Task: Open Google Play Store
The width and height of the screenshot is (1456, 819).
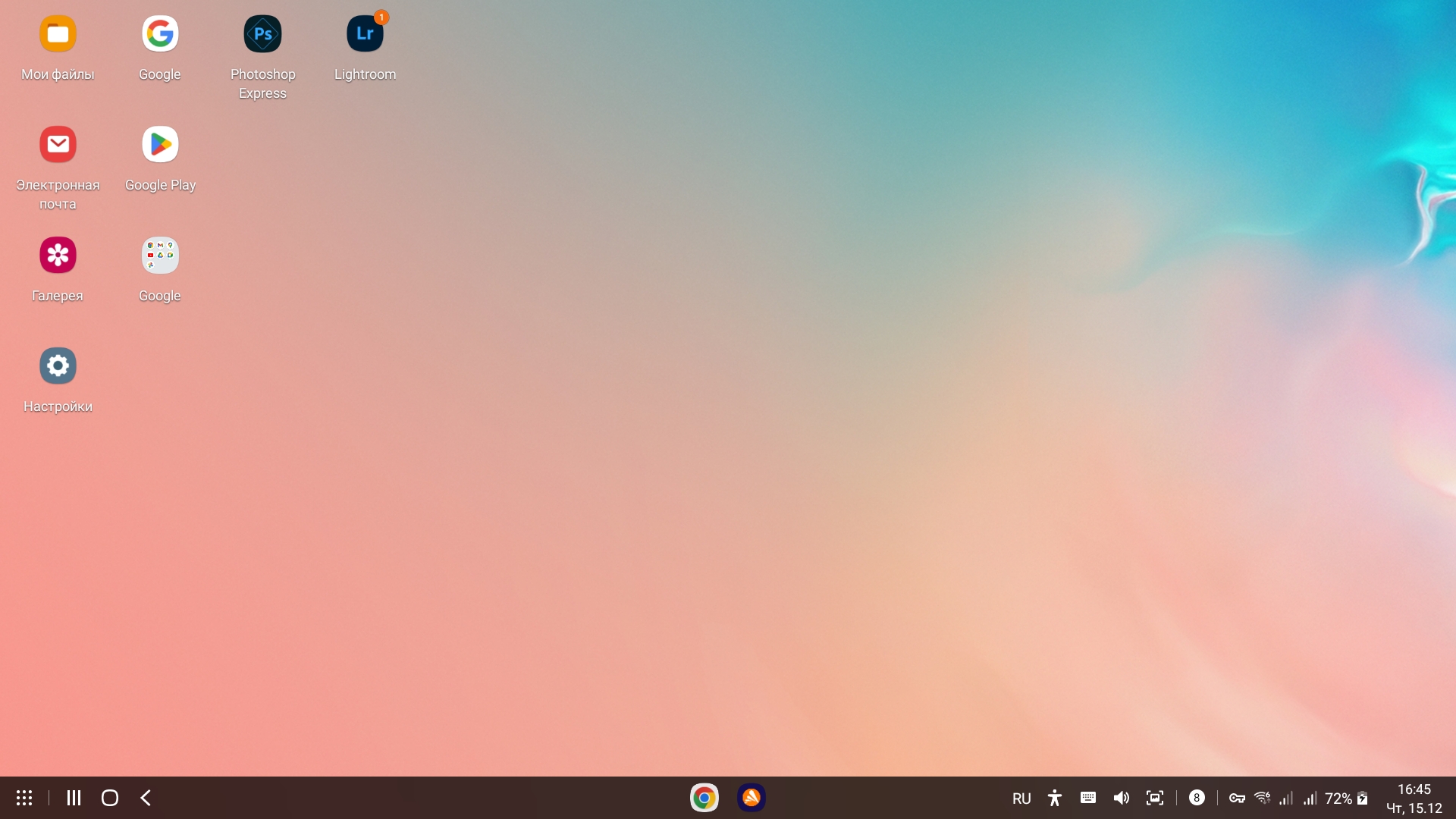Action: click(159, 144)
